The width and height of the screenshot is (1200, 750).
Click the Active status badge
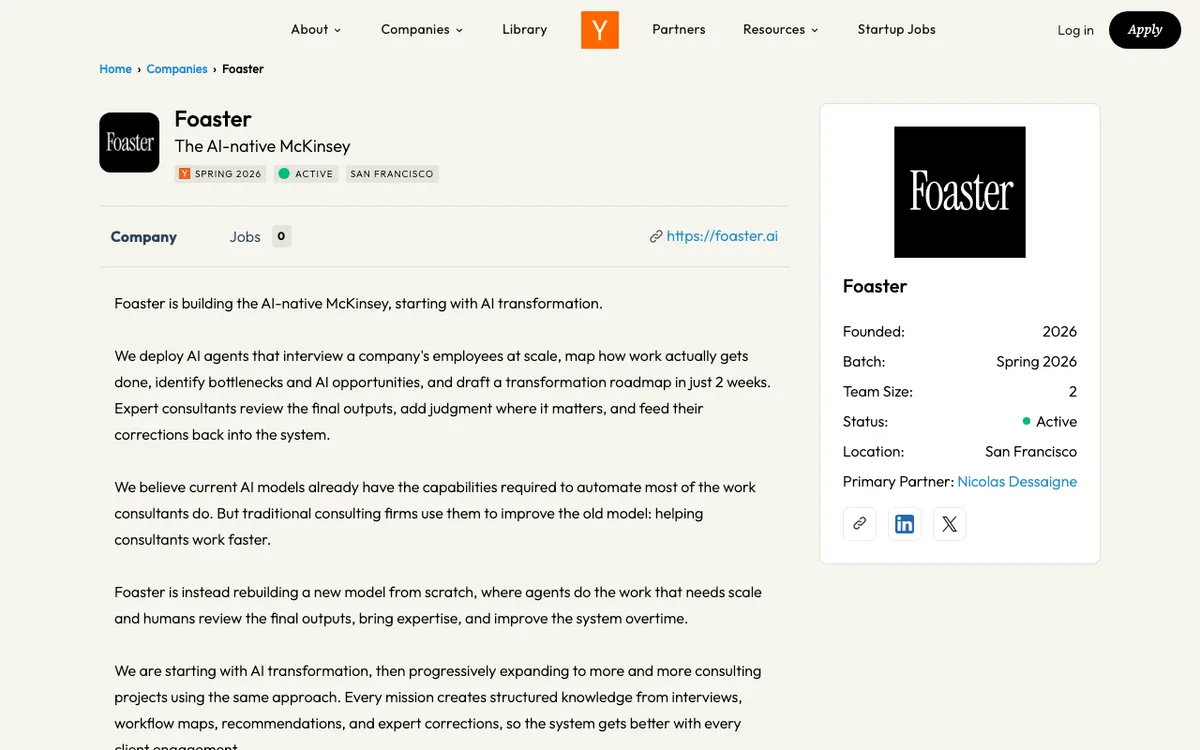point(306,174)
